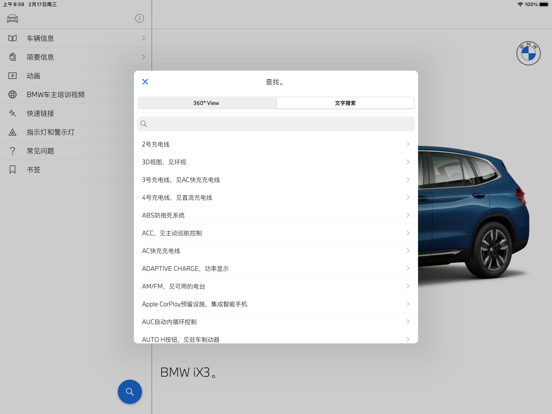The image size is (552, 414).
Task: Select AM/FM，见可用的电台 result
Action: [276, 286]
